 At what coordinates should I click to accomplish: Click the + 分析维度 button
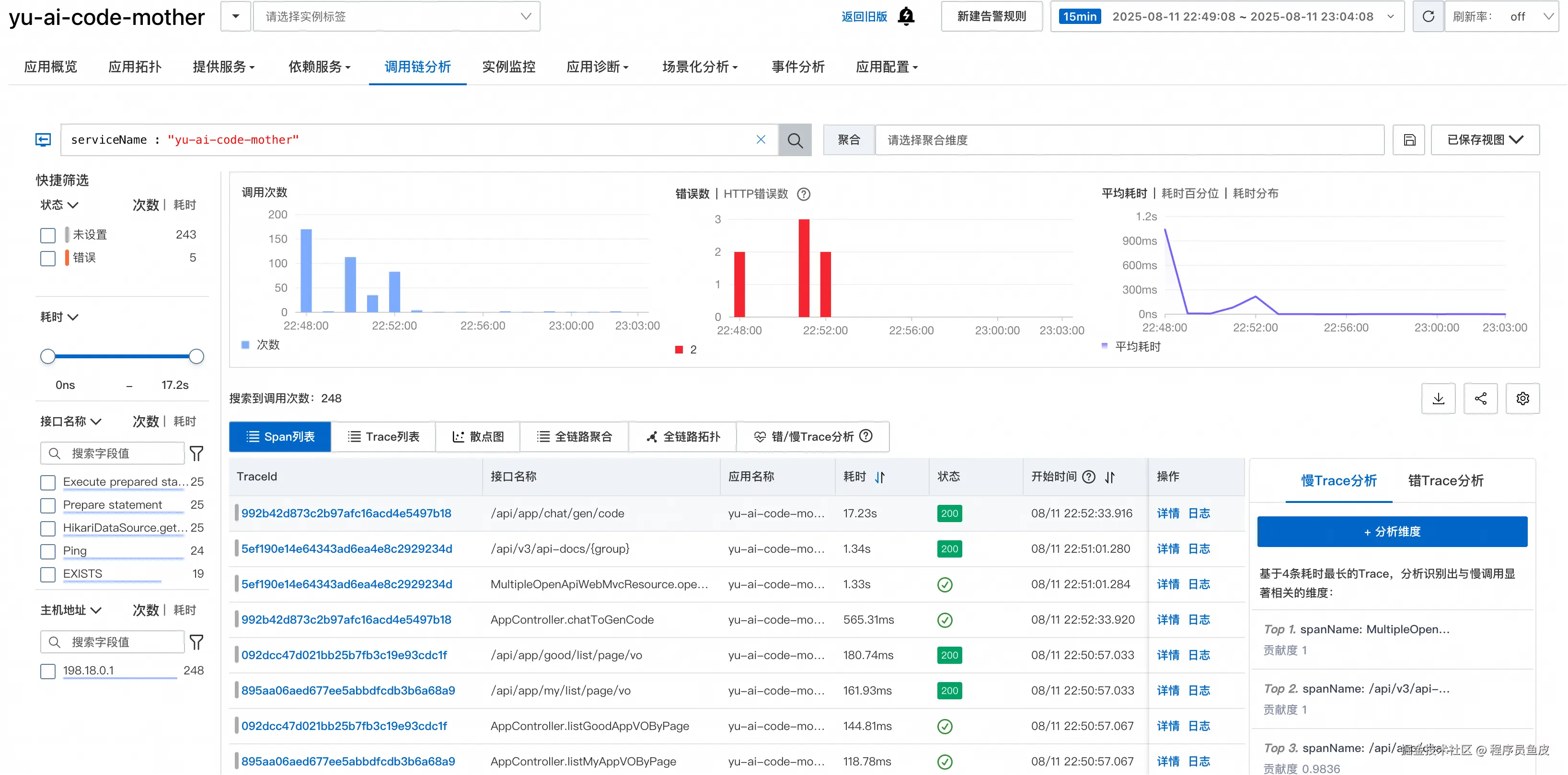click(x=1392, y=532)
